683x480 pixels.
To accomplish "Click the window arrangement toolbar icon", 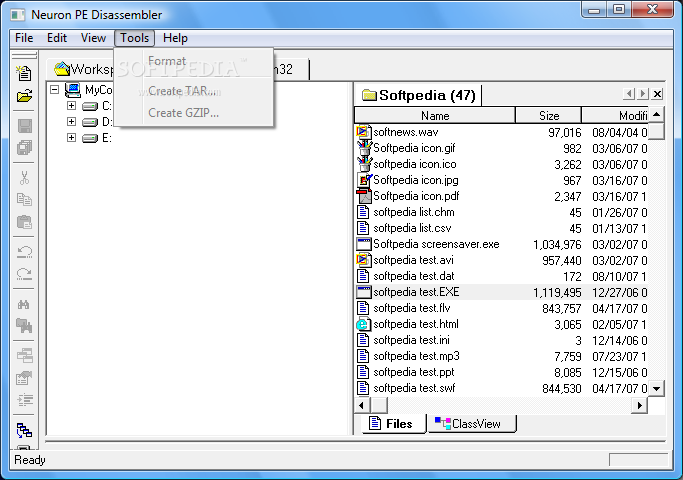I will [24, 355].
